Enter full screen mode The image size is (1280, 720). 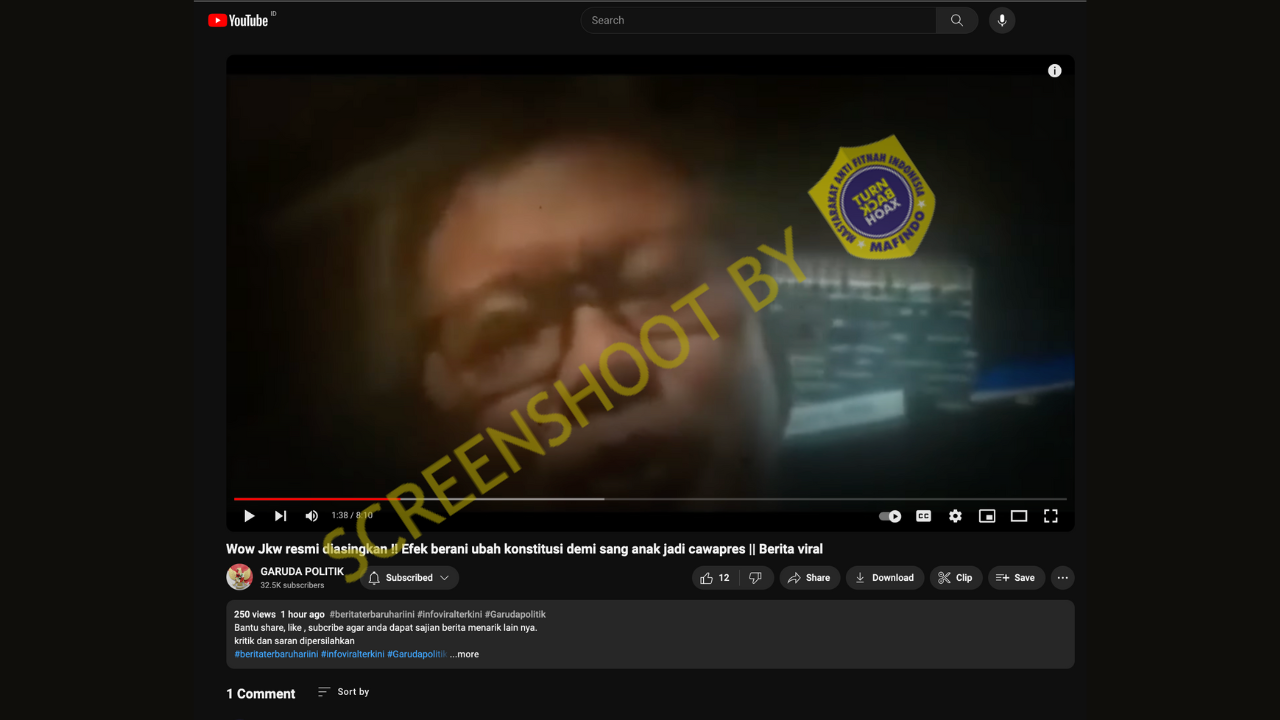click(x=1051, y=516)
